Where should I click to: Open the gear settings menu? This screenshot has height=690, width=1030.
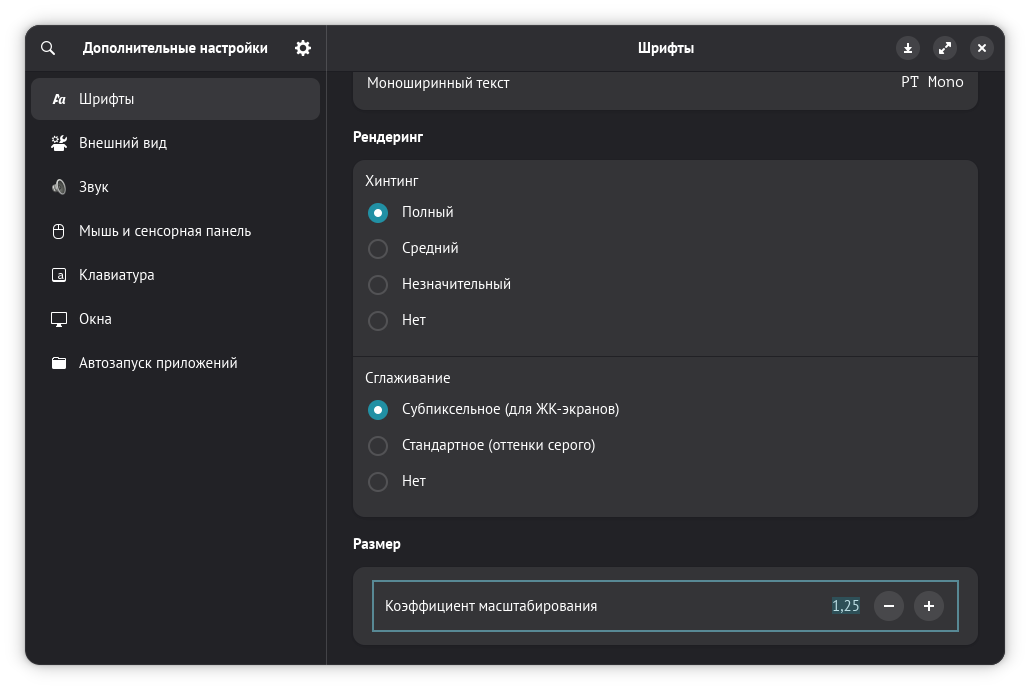(x=303, y=48)
